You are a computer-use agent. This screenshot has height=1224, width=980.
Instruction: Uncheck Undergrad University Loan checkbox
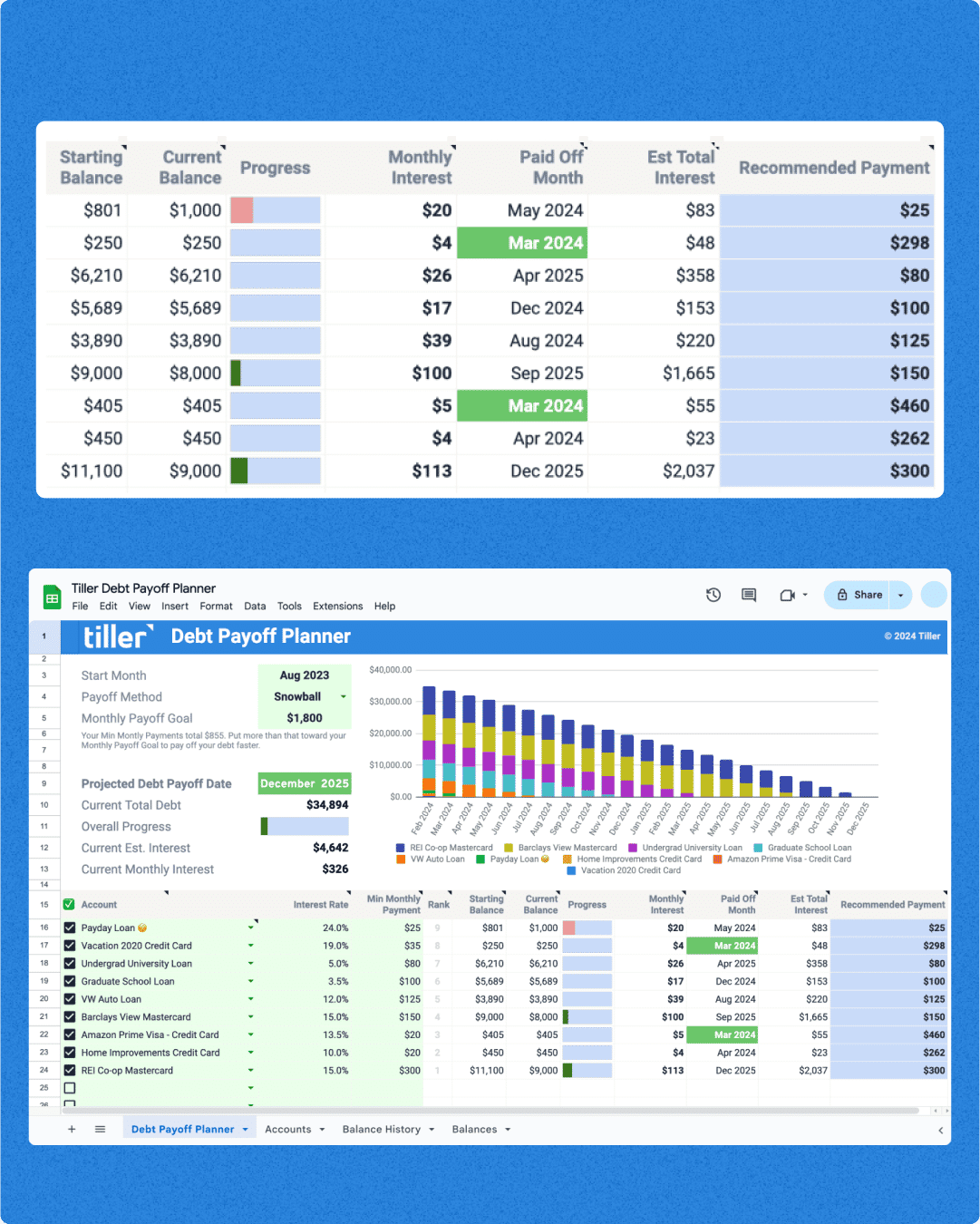69,963
